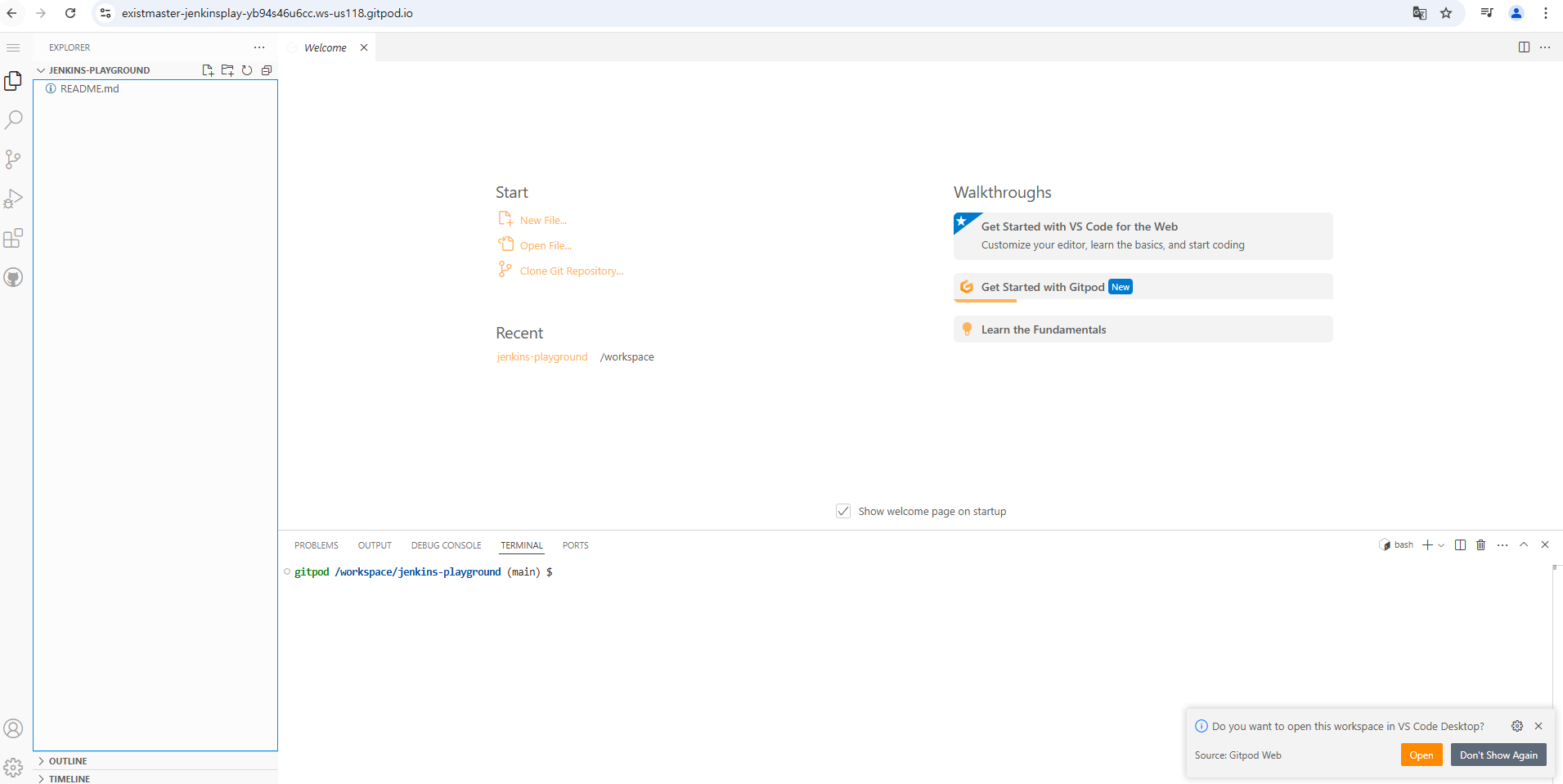The height and width of the screenshot is (784, 1563).
Task: Bookmark this page with star icon
Action: (1446, 13)
